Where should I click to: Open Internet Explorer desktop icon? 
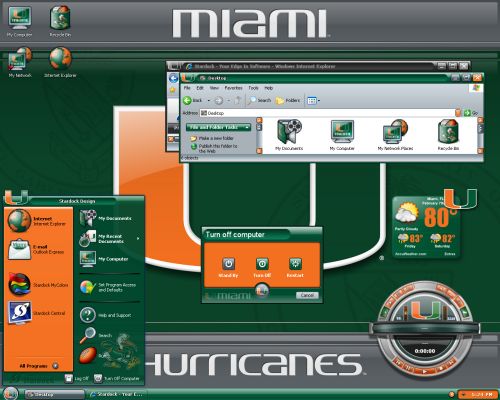point(60,63)
